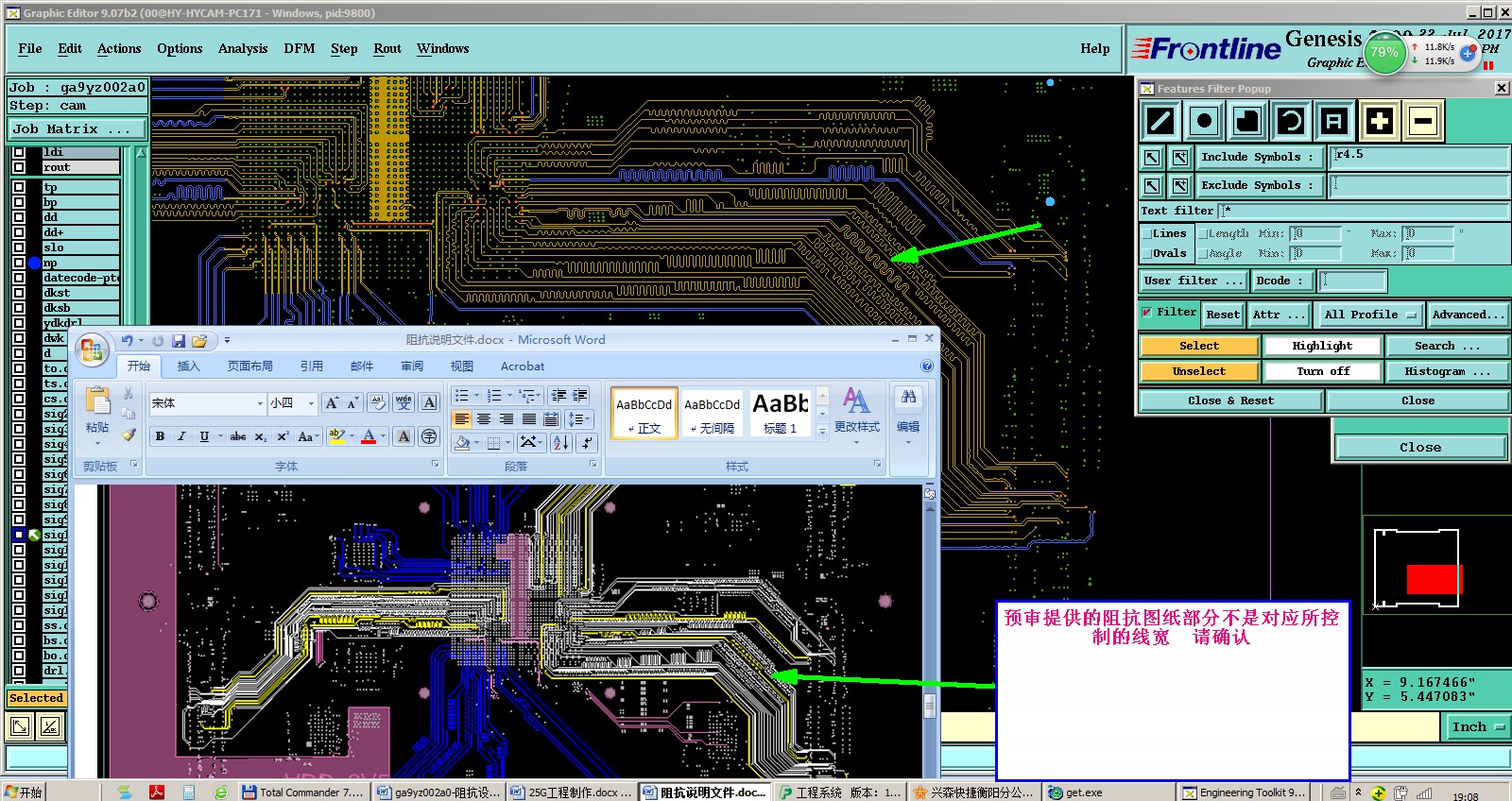The image size is (1512, 801).
Task: Click the font color A swatch
Action: point(369,436)
